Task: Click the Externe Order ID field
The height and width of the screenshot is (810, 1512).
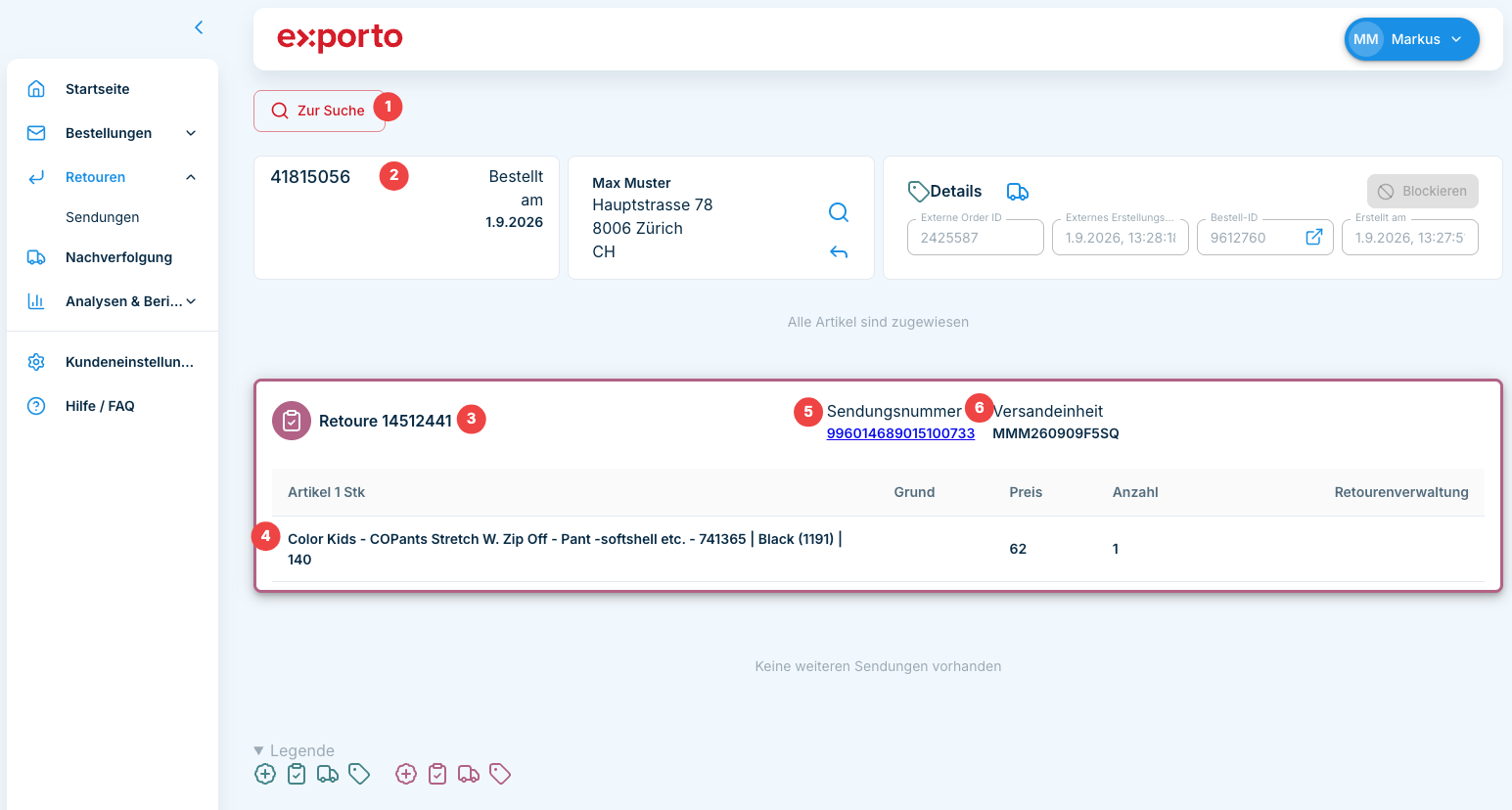Action: click(x=976, y=237)
